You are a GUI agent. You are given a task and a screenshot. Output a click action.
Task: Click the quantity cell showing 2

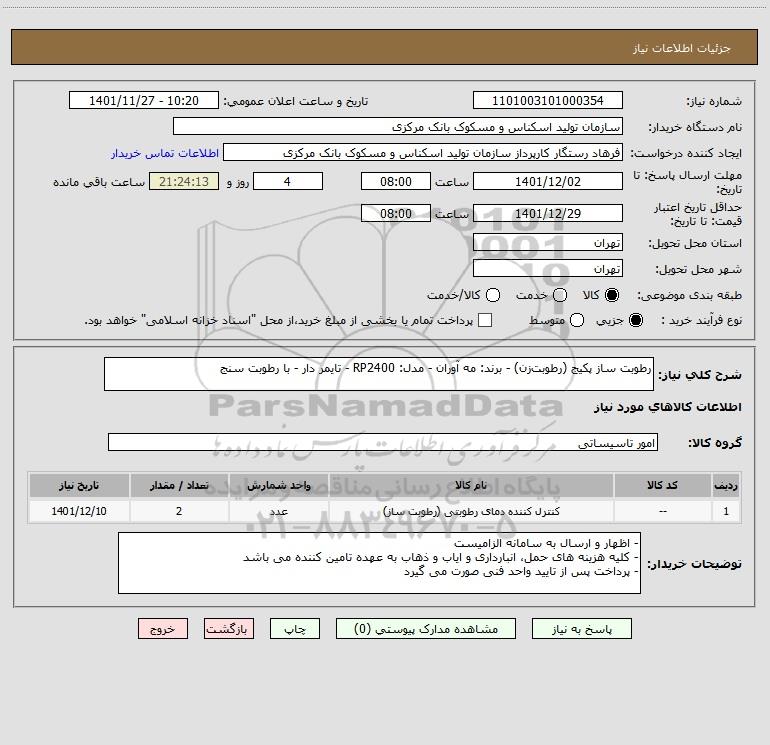click(x=179, y=511)
